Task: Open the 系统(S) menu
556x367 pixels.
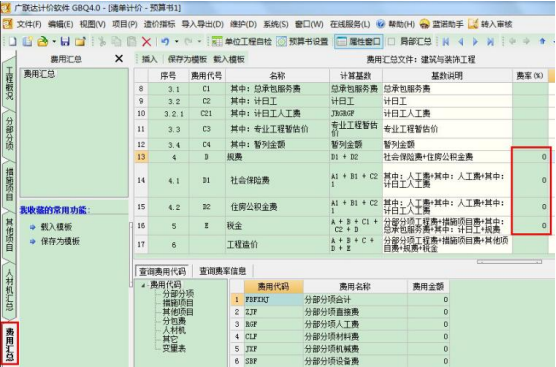Action: pyautogui.click(x=276, y=24)
